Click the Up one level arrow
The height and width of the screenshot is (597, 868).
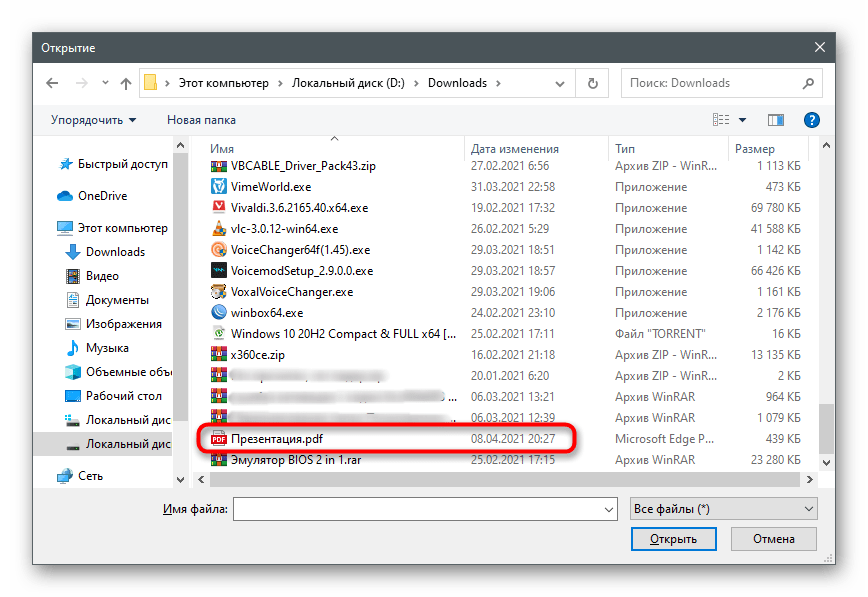126,83
